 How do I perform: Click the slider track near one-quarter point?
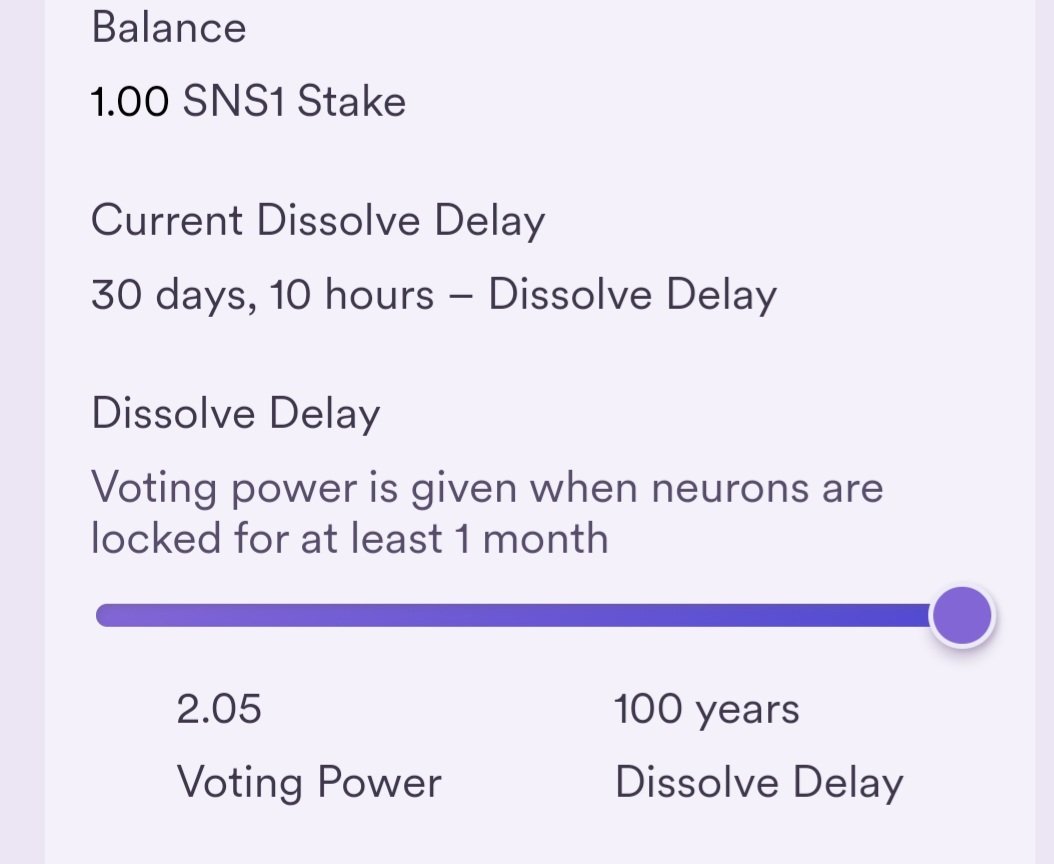click(x=305, y=615)
